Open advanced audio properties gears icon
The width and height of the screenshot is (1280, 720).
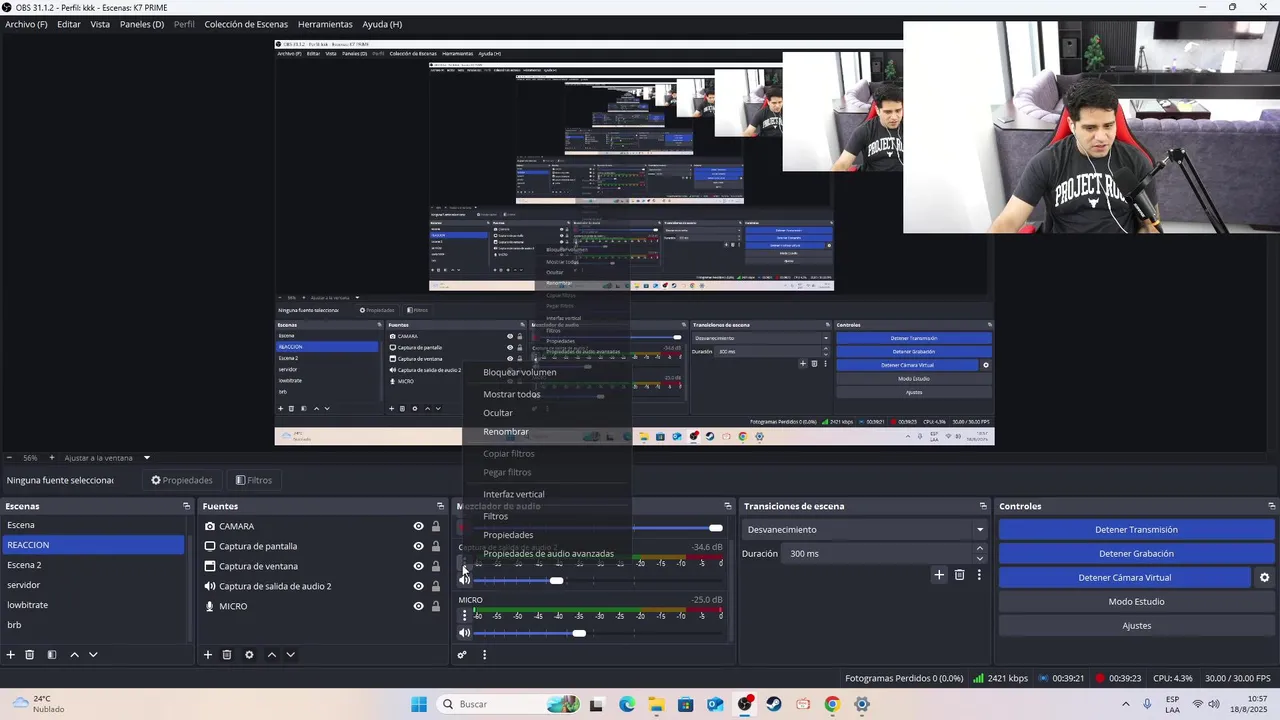pos(462,655)
